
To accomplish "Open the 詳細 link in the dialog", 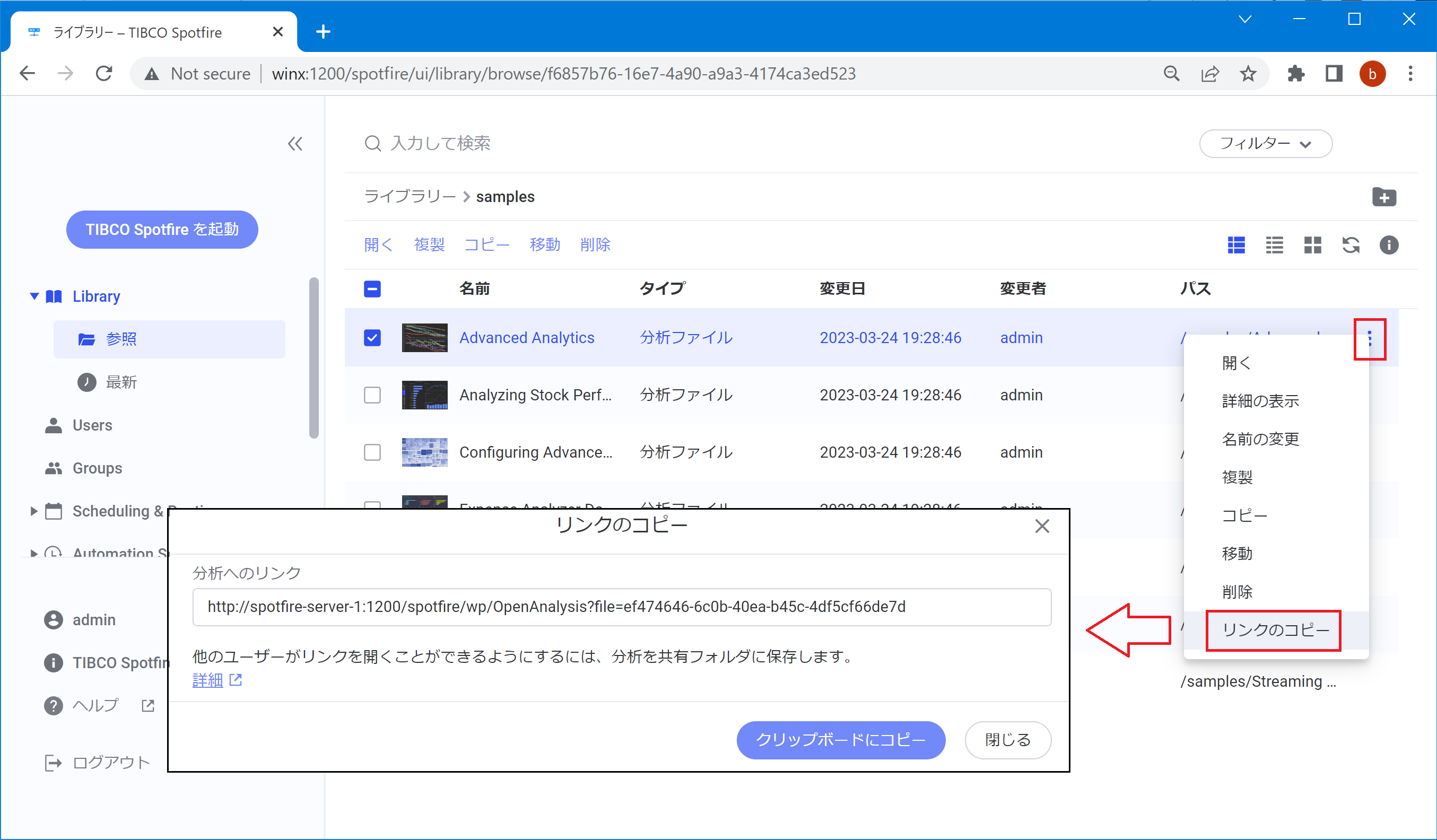I will click(207, 680).
